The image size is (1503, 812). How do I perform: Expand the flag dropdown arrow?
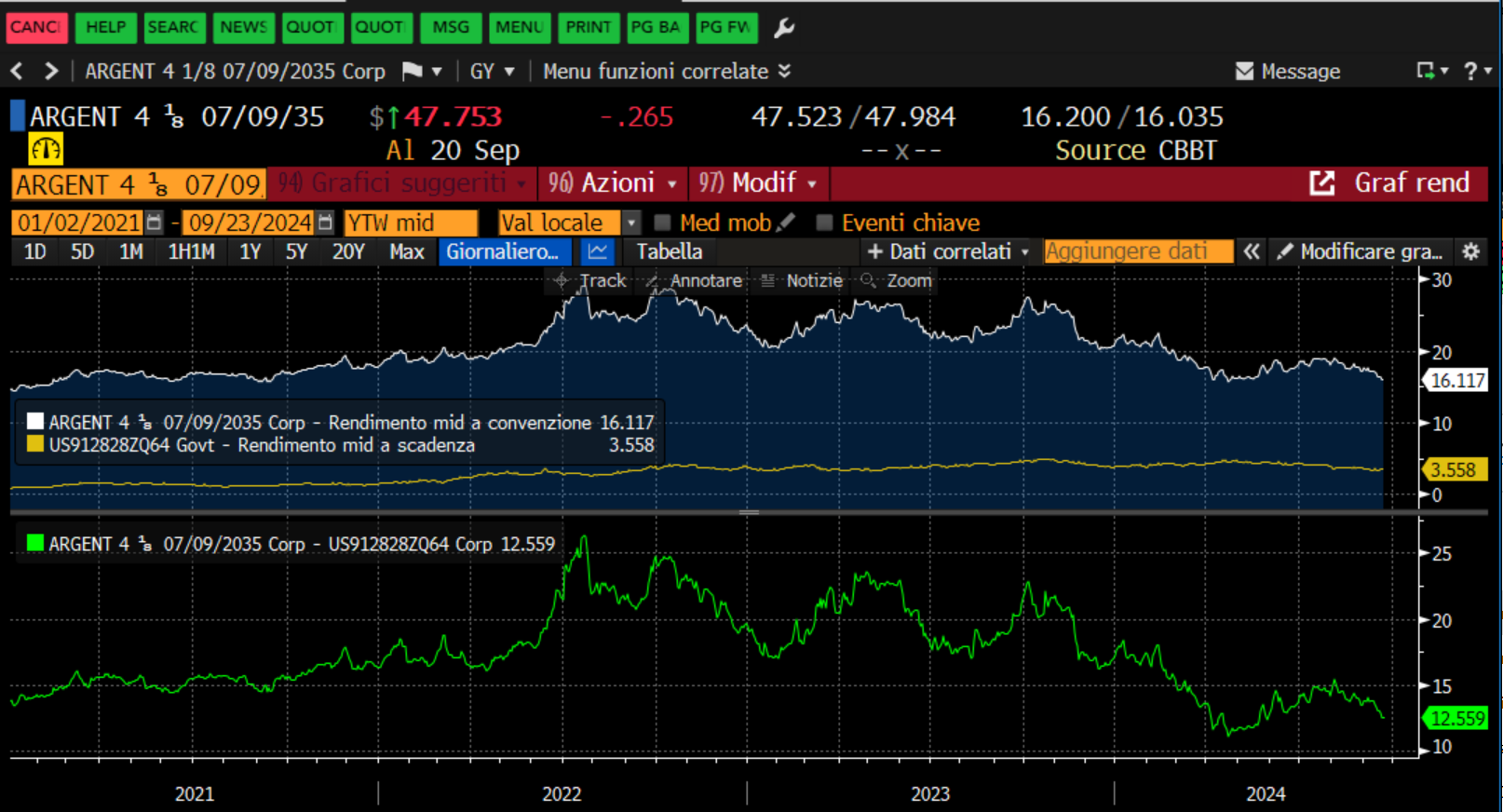(437, 72)
